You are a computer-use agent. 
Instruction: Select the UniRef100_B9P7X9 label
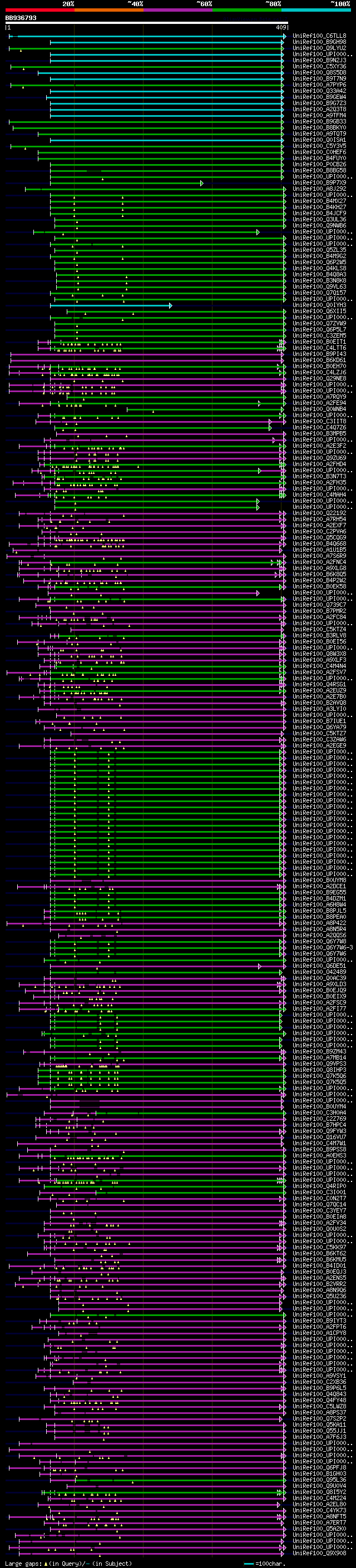click(x=319, y=182)
